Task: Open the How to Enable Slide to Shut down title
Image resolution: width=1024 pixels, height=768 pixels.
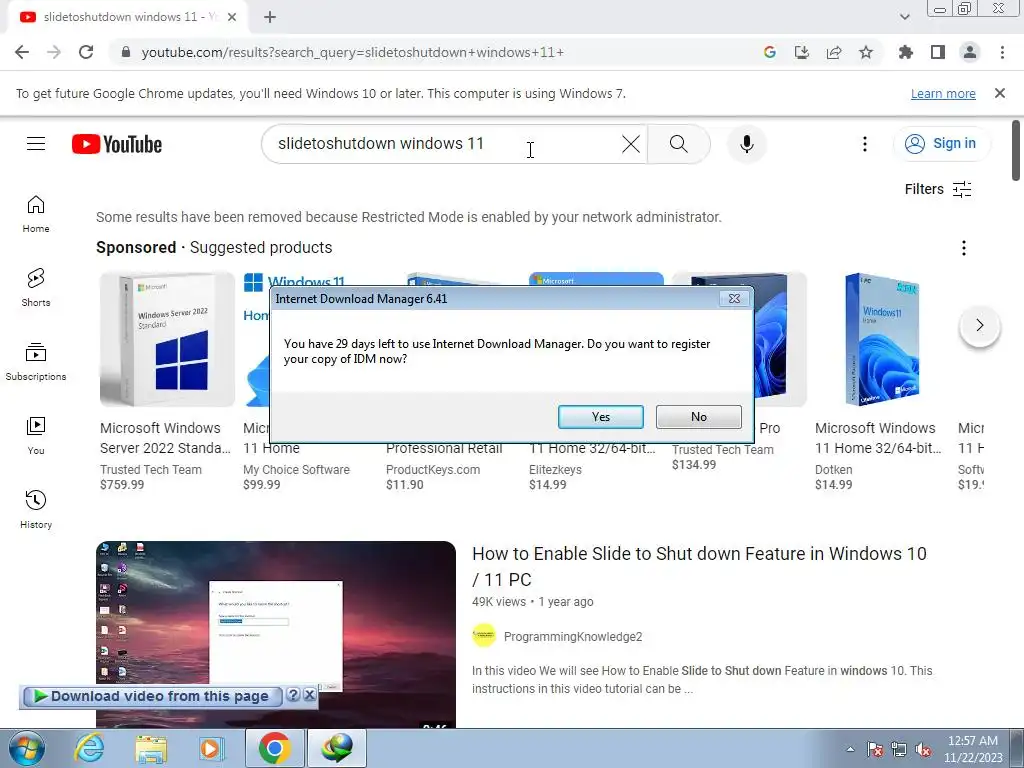Action: pos(699,566)
